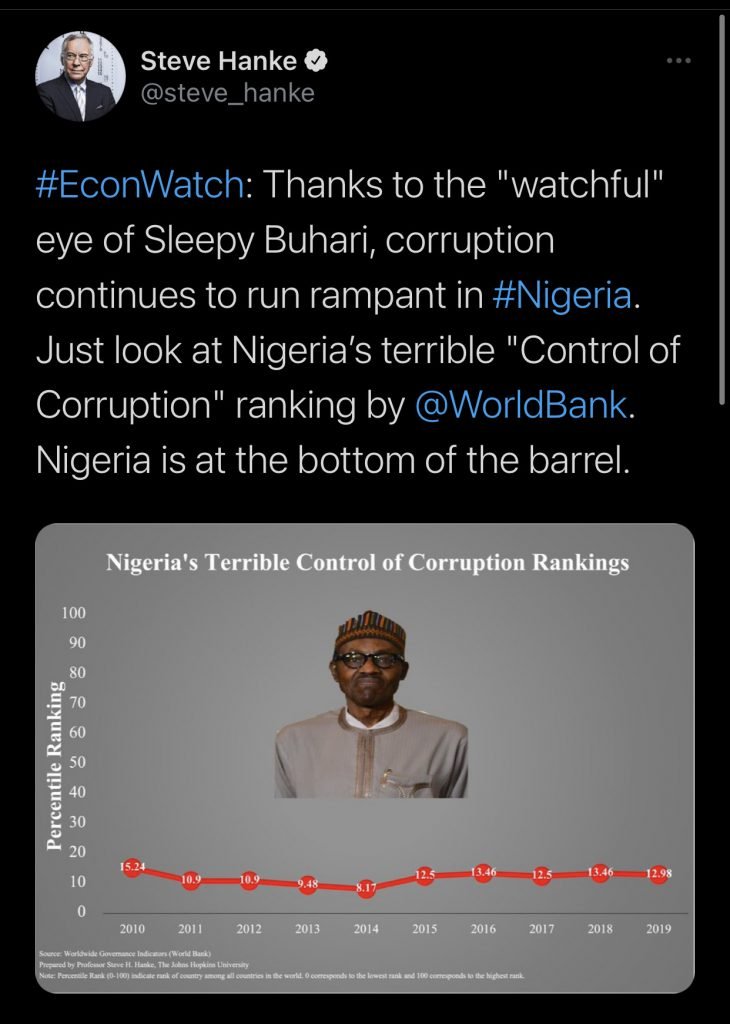This screenshot has height=1024, width=730.
Task: Open the tweet's three-dot more options menu
Action: point(679,61)
